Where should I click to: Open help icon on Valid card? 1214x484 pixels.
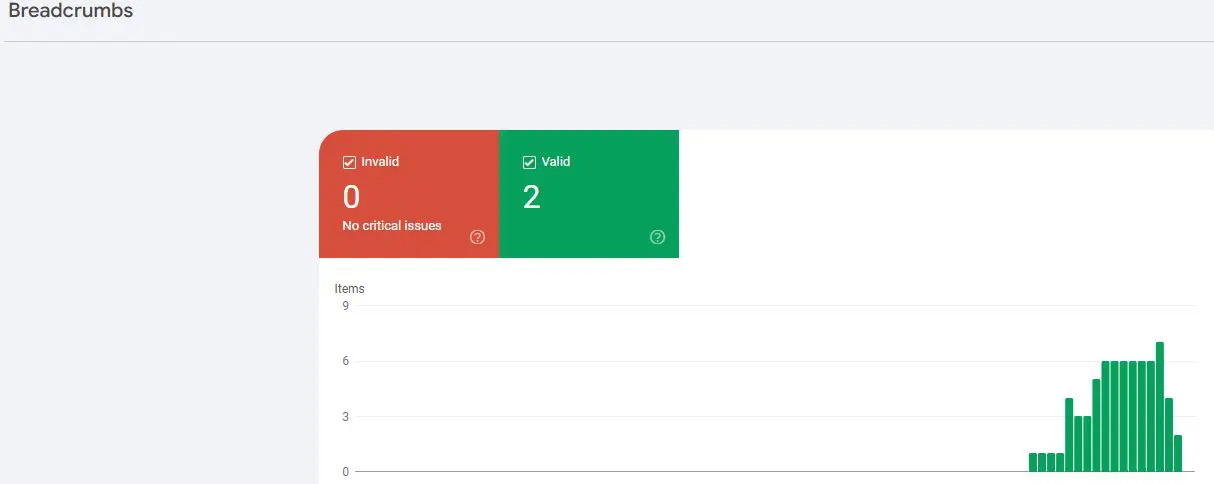click(657, 237)
